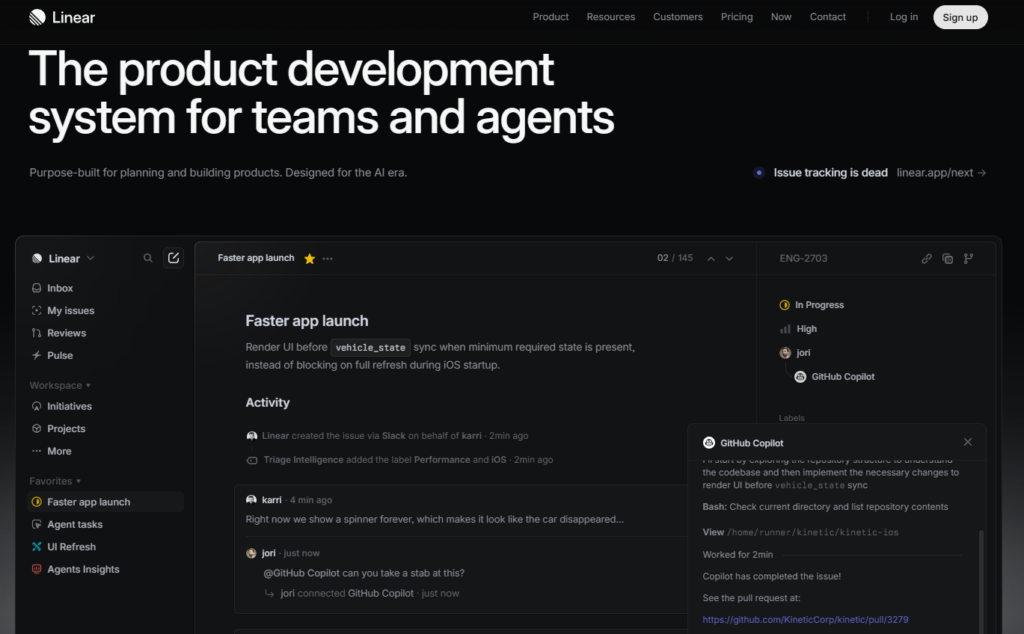Screen dimensions: 1024x634
Task: Toggle the yellow favorite star on issue
Action: tap(310, 259)
